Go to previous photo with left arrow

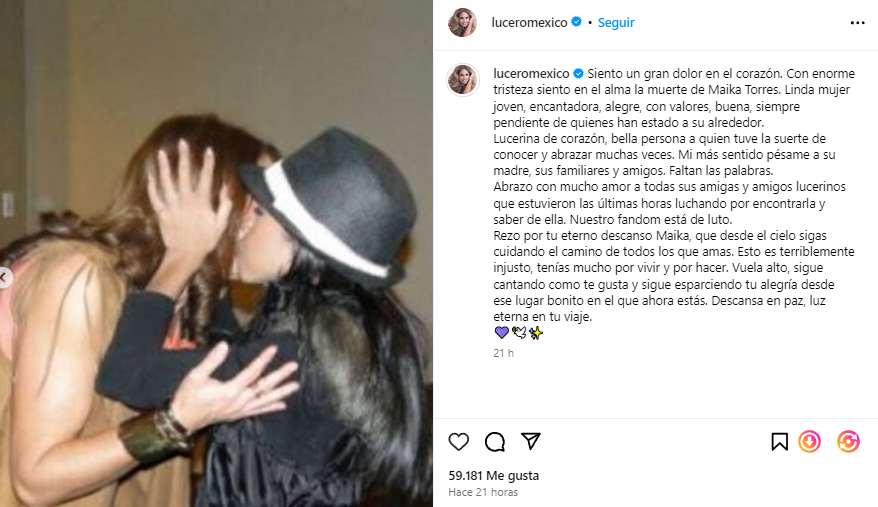pos(4,277)
